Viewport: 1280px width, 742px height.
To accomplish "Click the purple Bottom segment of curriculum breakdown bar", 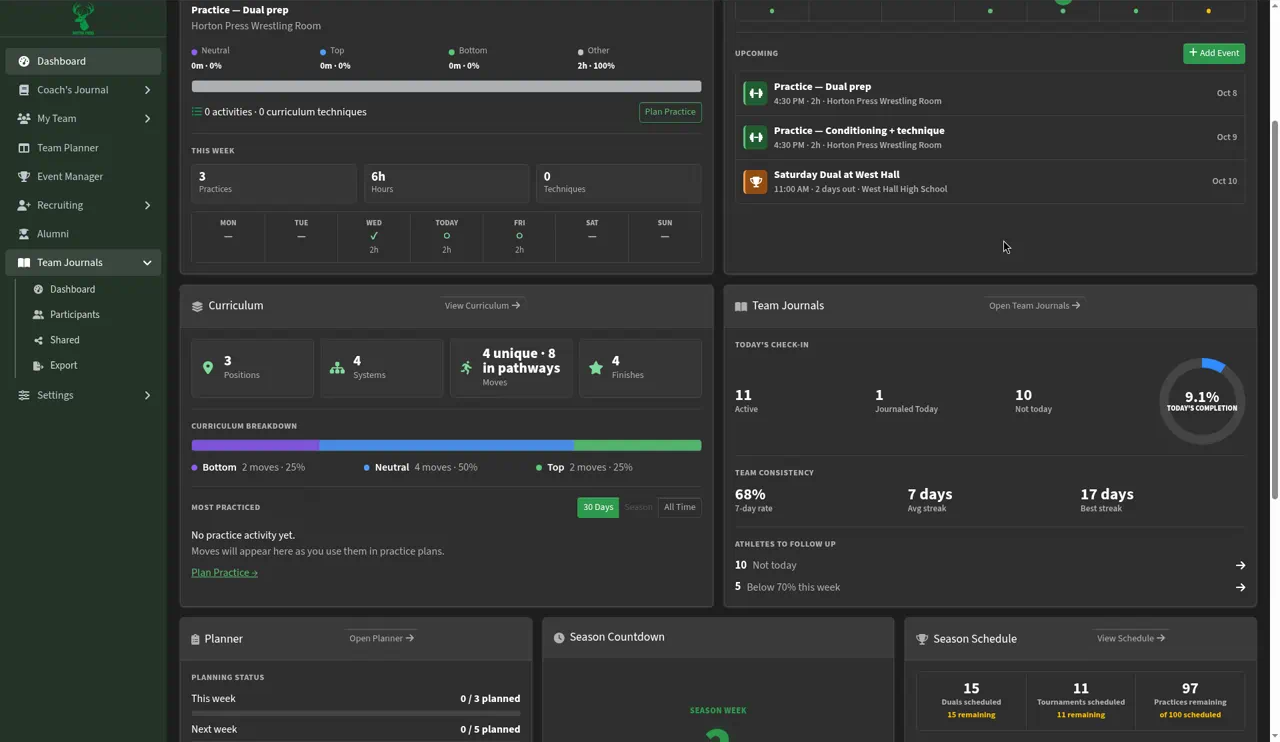I will click(x=255, y=445).
